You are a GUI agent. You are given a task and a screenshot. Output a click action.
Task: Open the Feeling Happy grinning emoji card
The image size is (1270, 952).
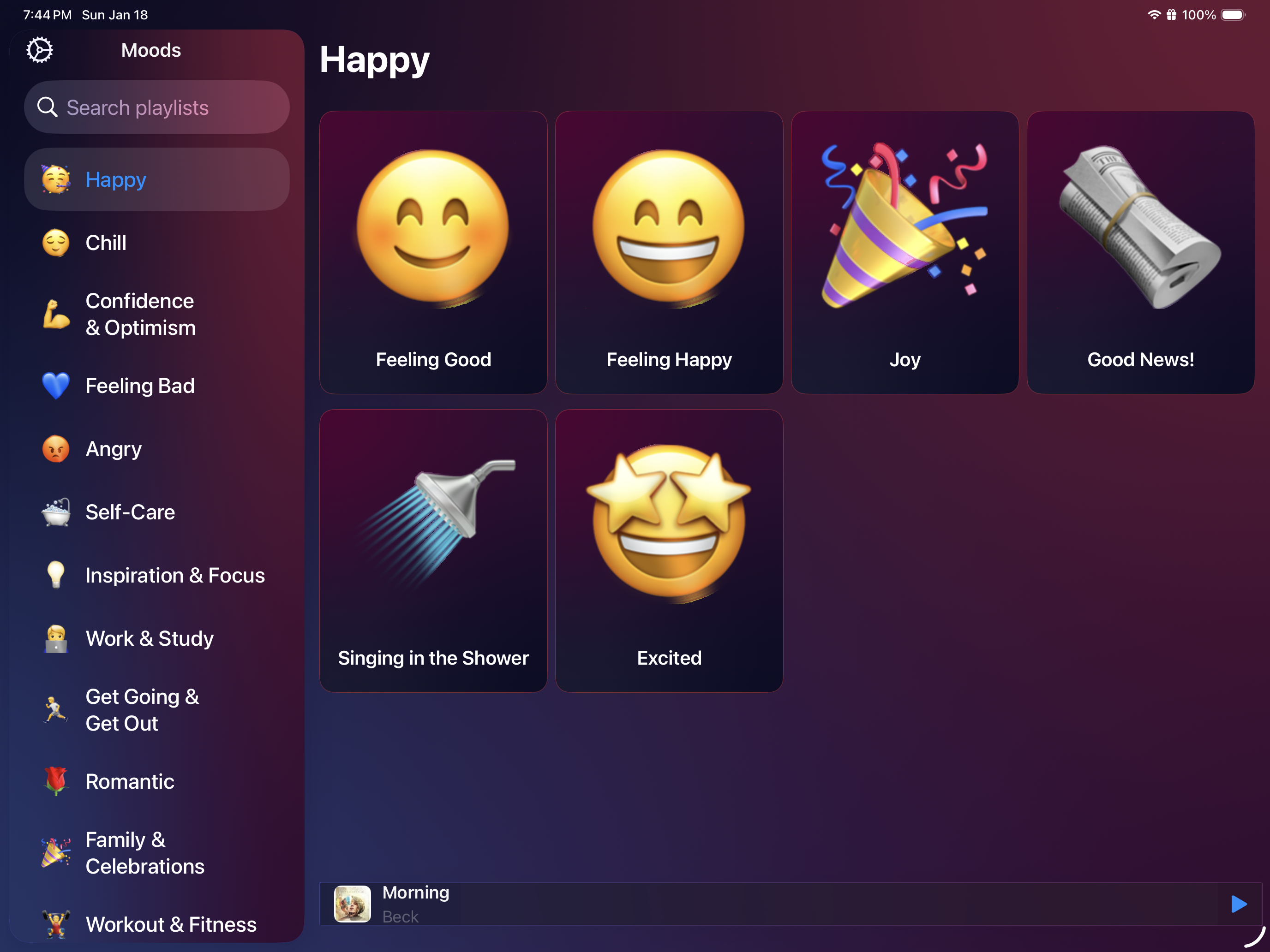pyautogui.click(x=669, y=252)
